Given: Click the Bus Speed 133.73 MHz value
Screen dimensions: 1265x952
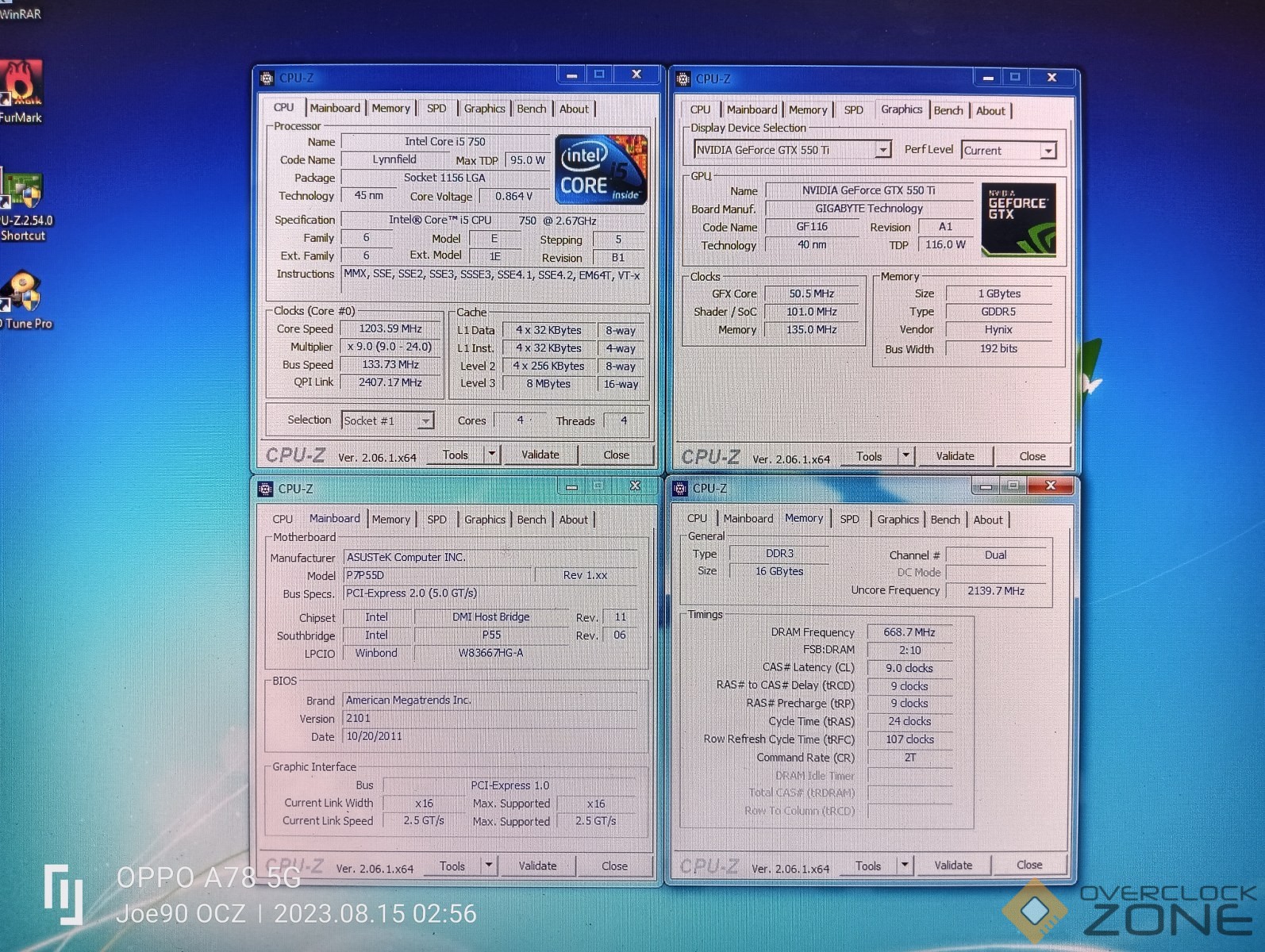Looking at the screenshot, I should [x=390, y=364].
